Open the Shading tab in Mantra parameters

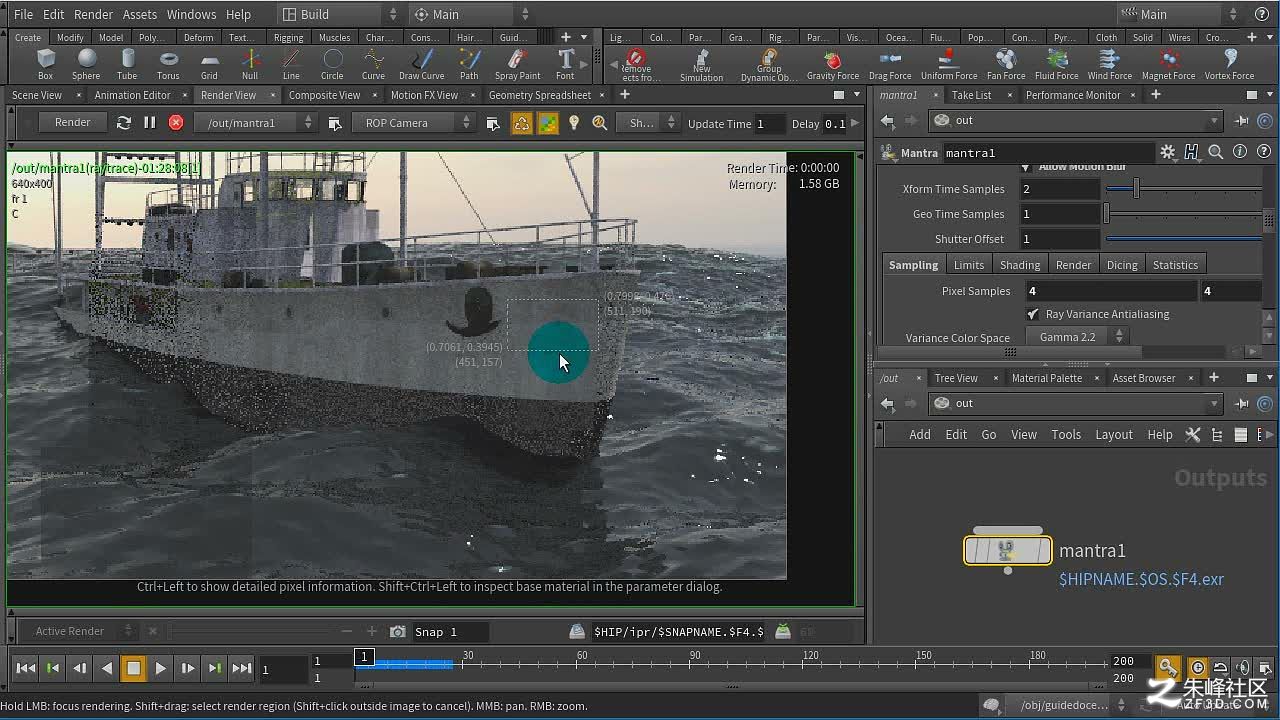[x=1020, y=265]
